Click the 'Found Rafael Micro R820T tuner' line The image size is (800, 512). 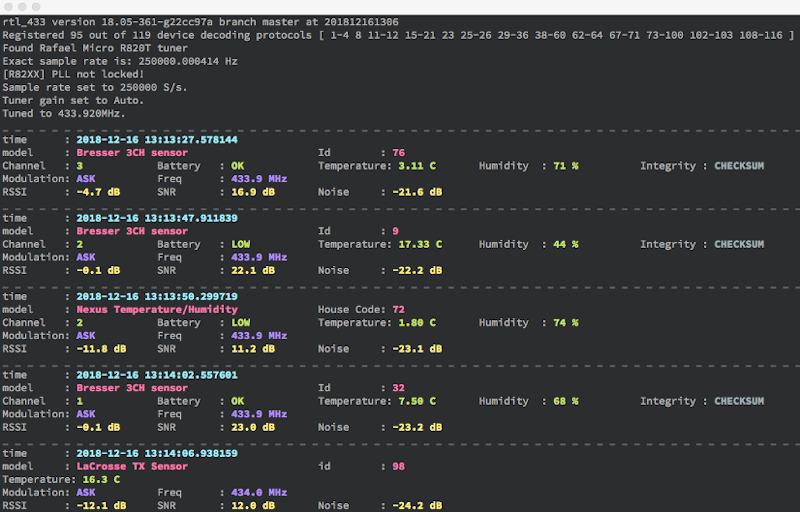point(95,48)
